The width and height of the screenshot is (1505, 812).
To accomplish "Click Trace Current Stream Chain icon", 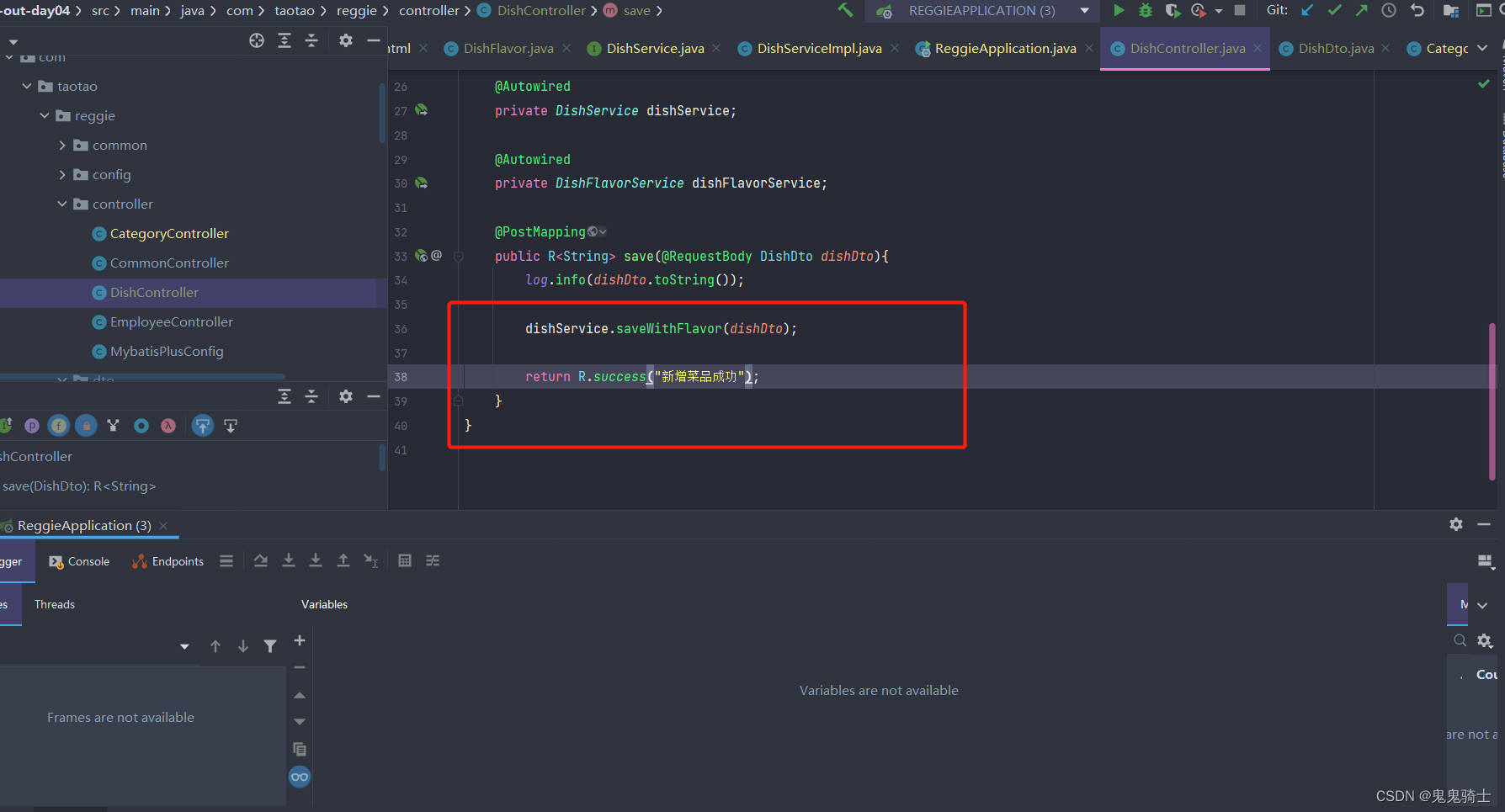I will pyautogui.click(x=433, y=560).
